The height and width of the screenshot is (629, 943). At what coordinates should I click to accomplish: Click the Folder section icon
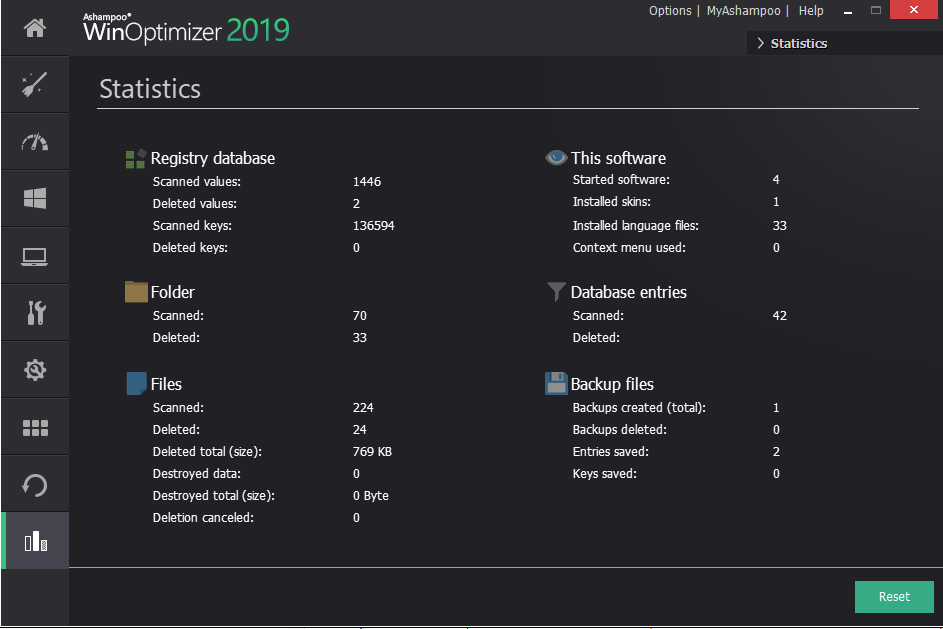point(136,292)
